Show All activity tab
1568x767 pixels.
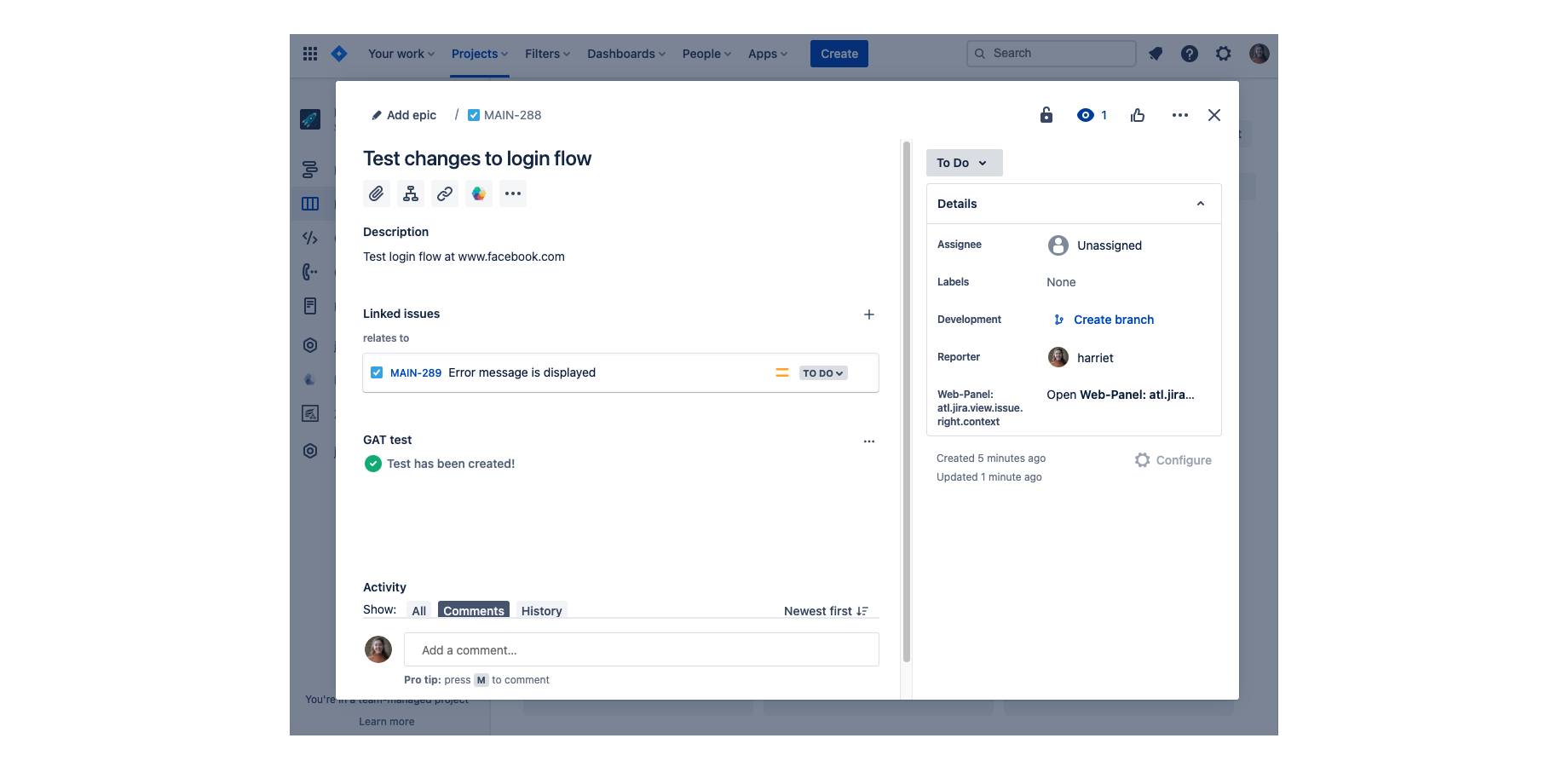[x=419, y=610]
